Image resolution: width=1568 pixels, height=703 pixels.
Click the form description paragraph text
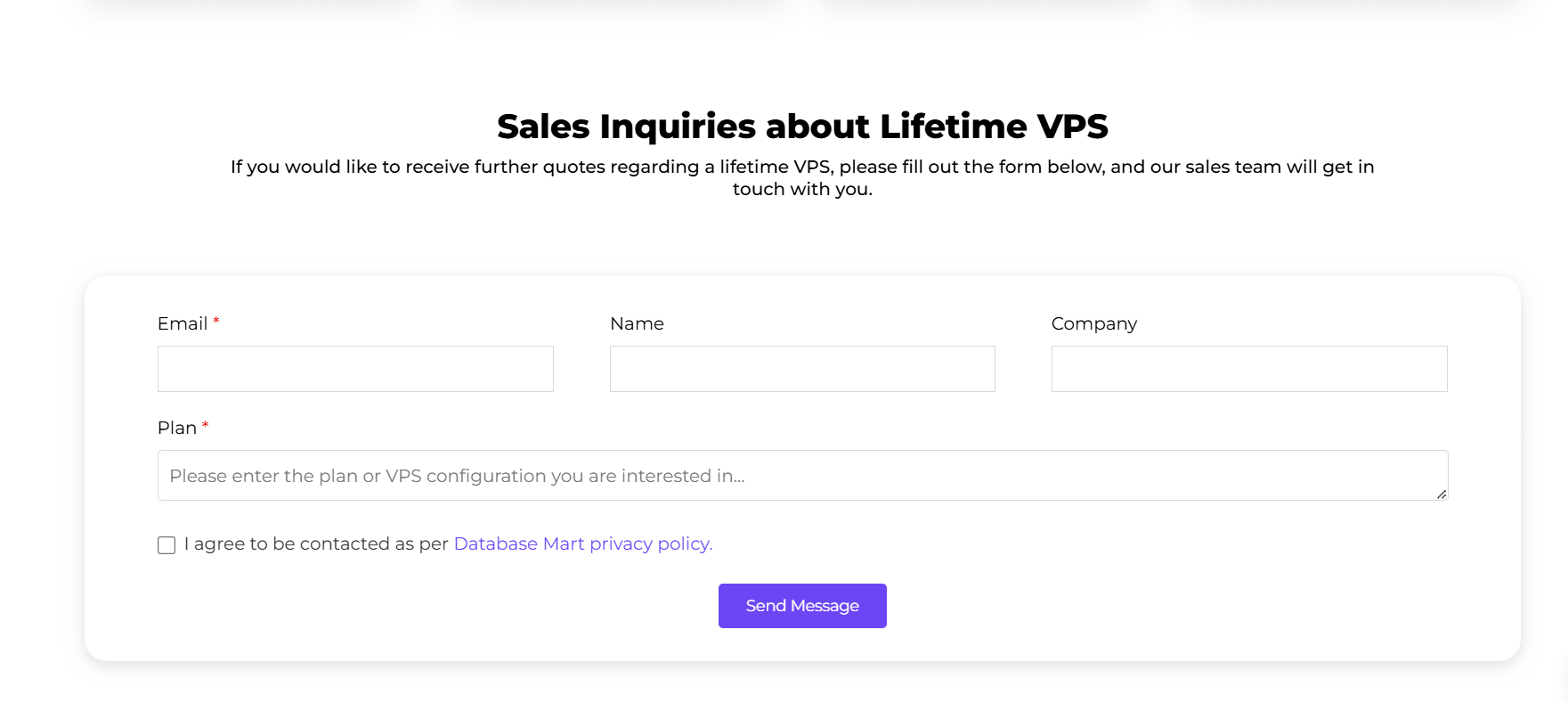click(x=801, y=177)
